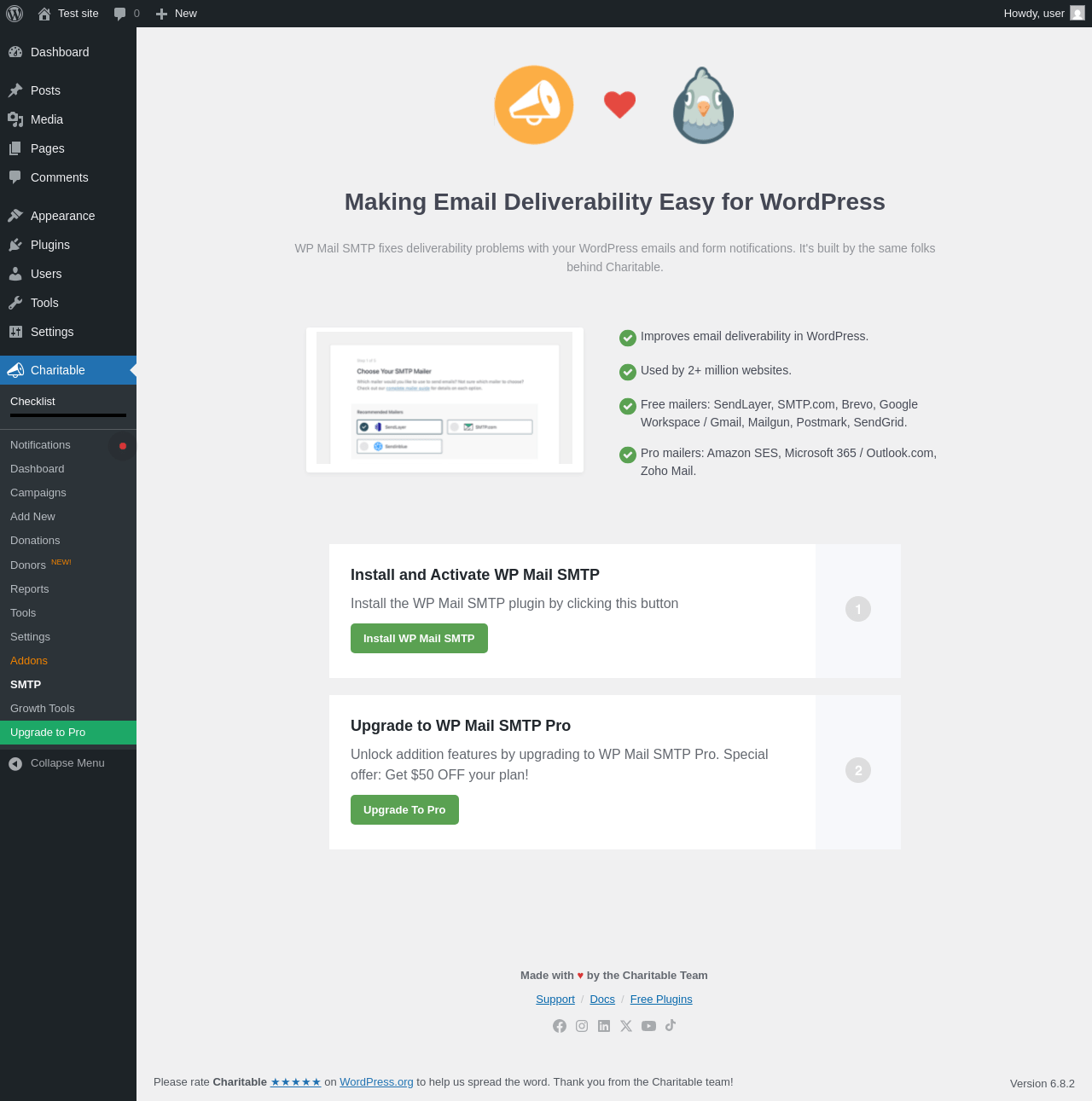Go to Campaigns submenu

(x=38, y=493)
